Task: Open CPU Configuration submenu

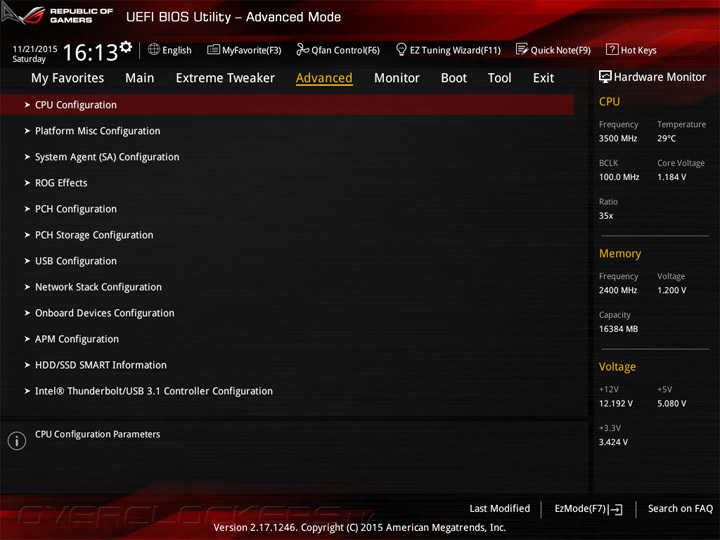Action: coord(287,105)
